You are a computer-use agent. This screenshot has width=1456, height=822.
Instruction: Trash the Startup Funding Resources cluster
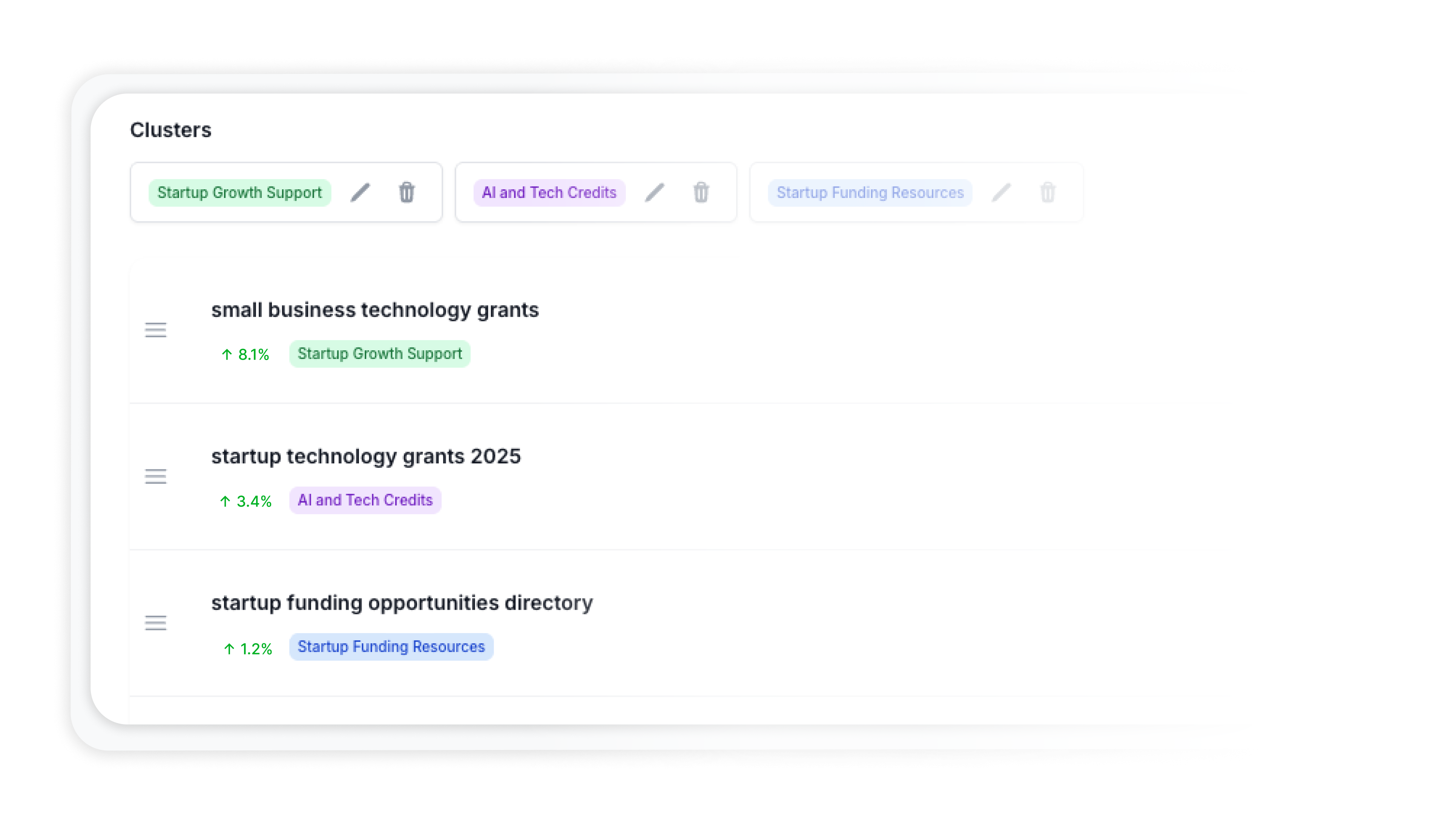(x=1047, y=193)
